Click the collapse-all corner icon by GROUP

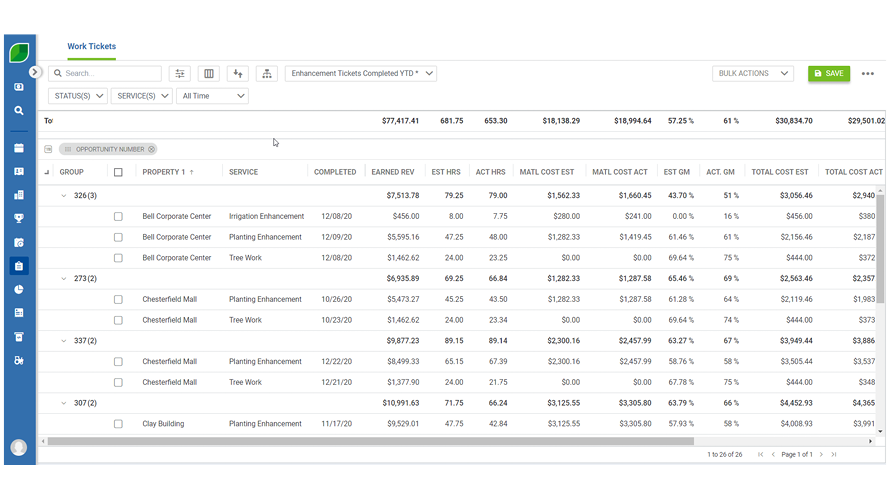47,172
